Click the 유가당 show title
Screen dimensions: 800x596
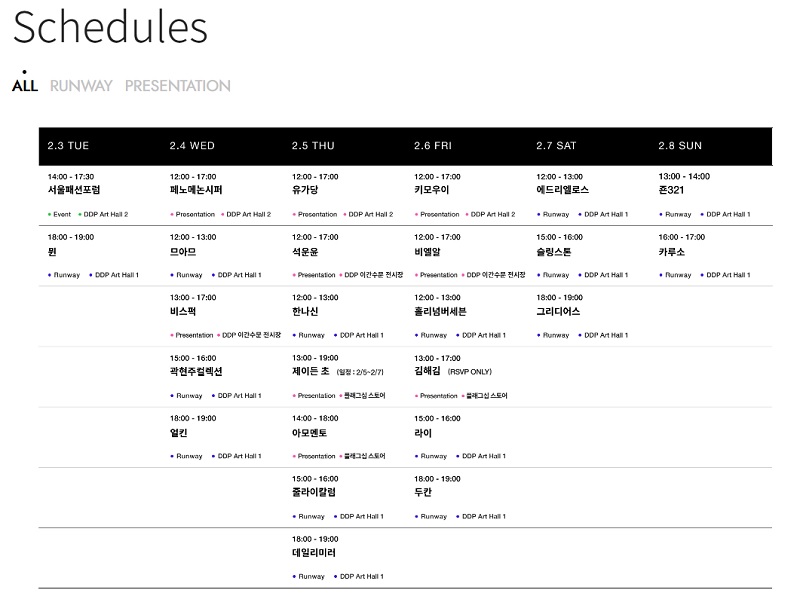coord(305,190)
